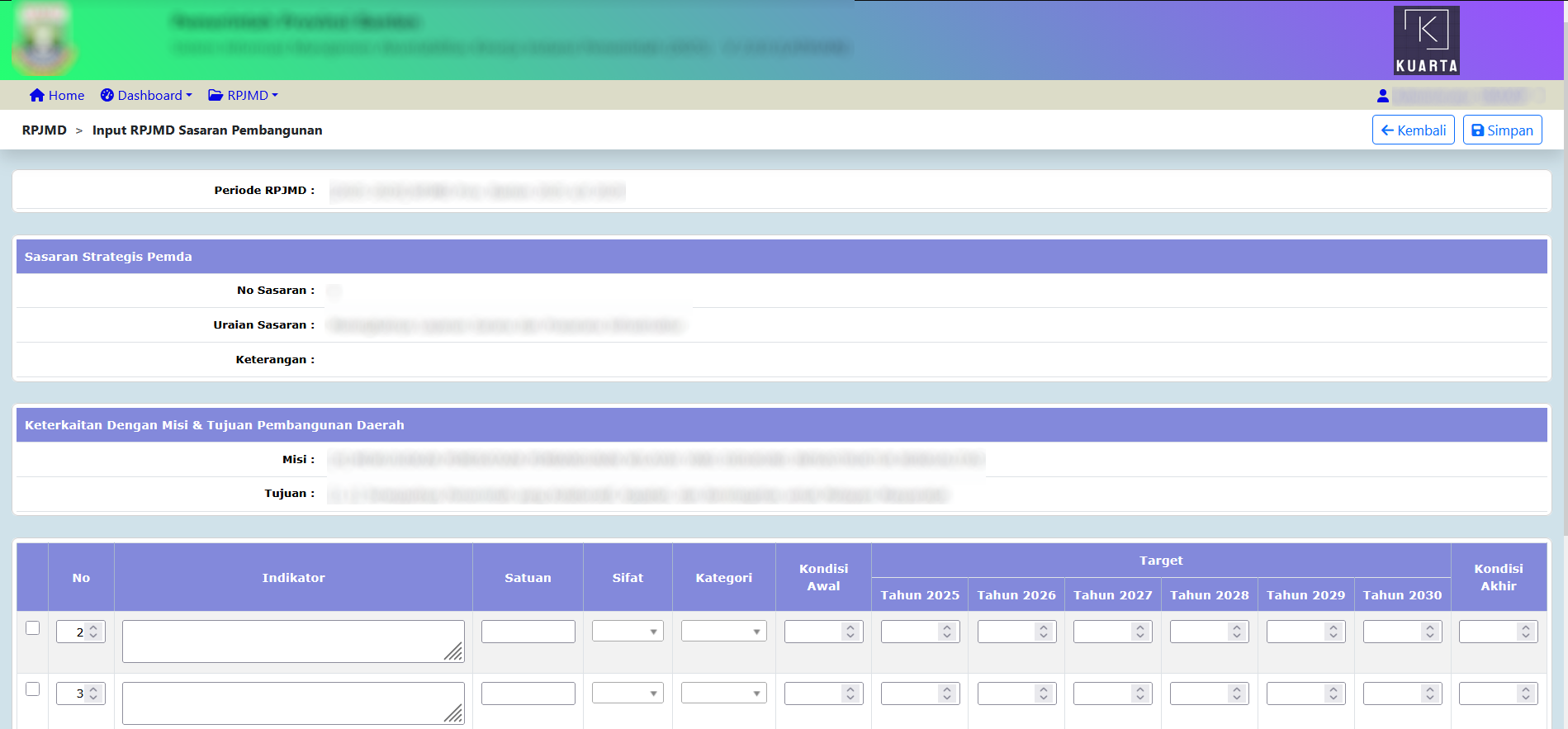Click the Dashboard gauge icon
Image resolution: width=1568 pixels, height=729 pixels.
(x=107, y=96)
